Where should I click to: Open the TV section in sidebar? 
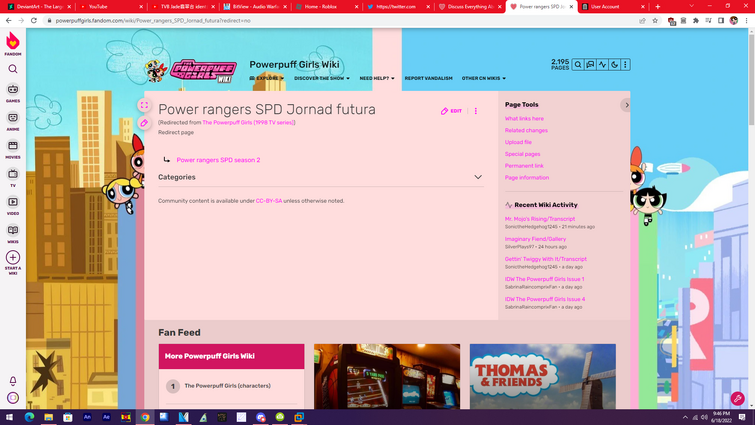coord(13,177)
